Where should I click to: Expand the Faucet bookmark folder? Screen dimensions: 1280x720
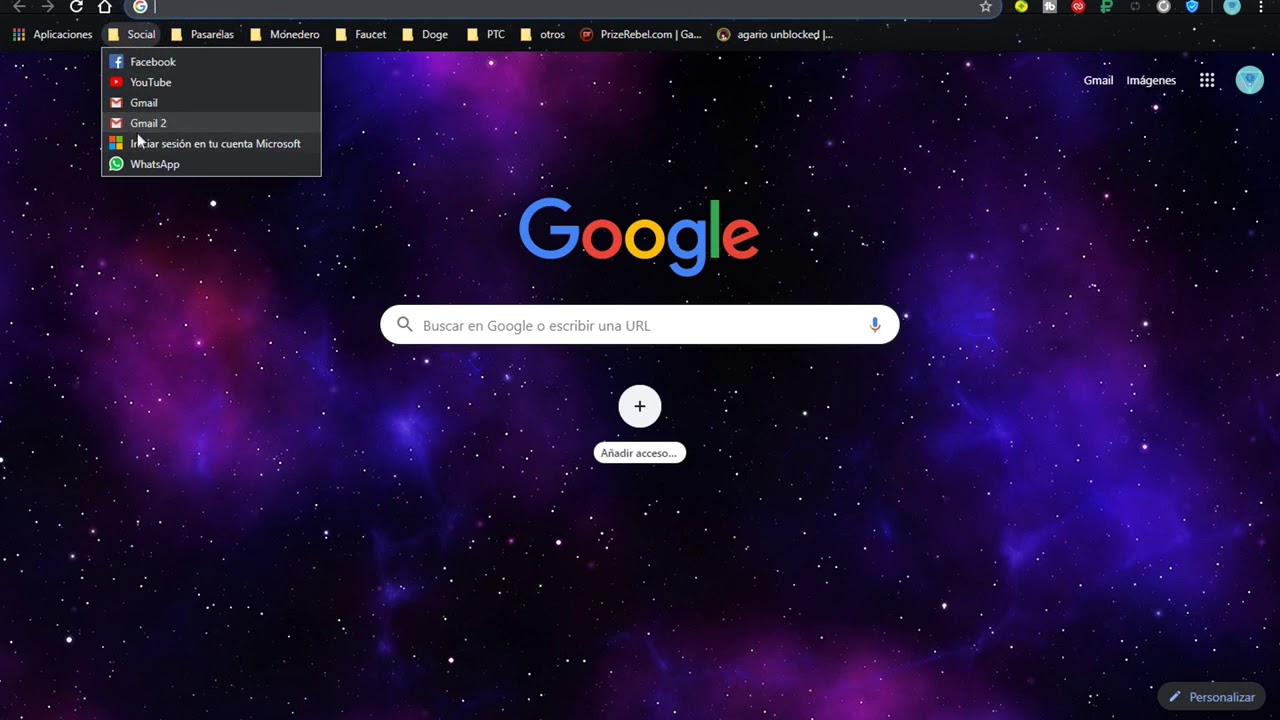click(361, 34)
